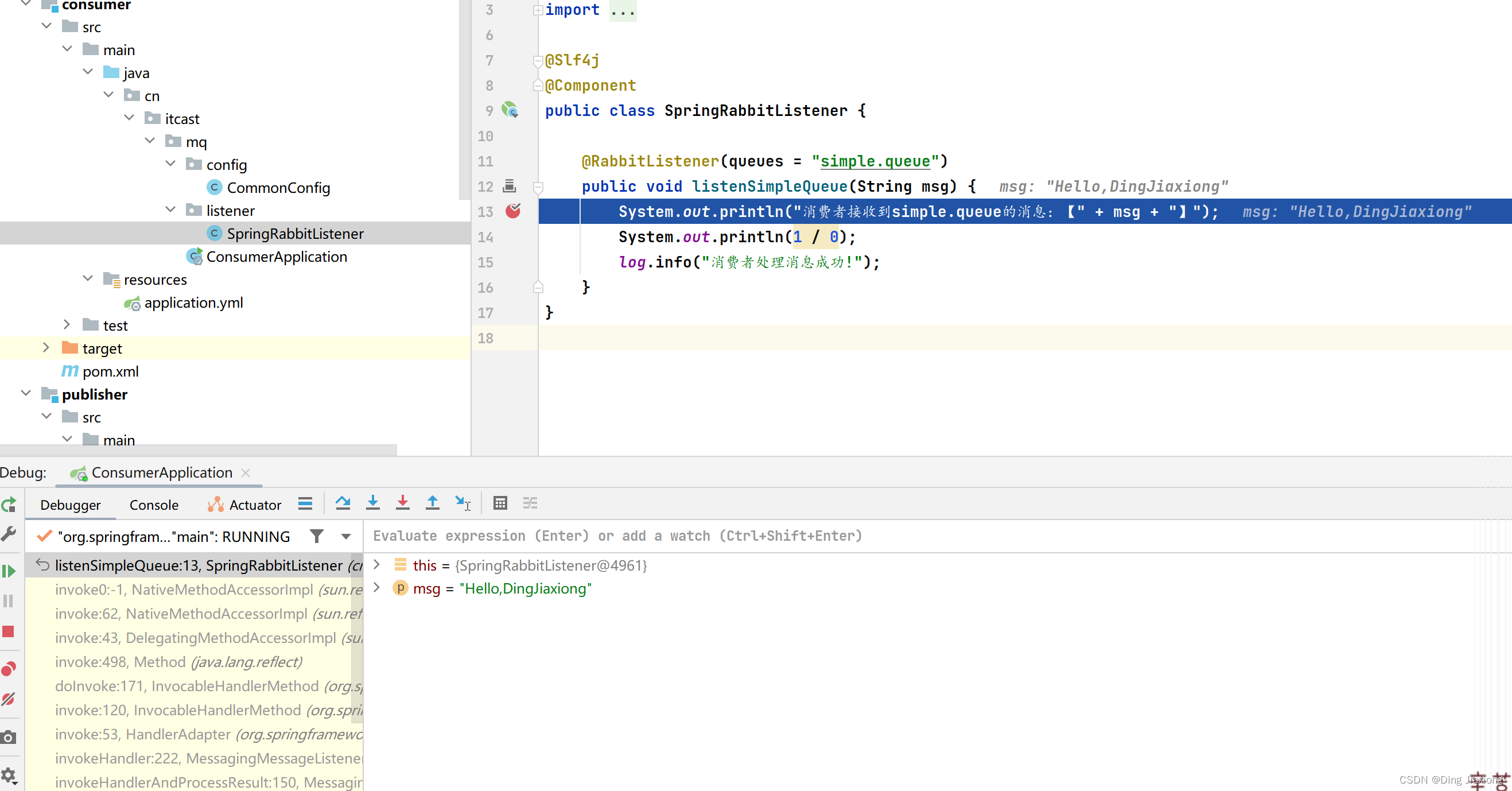The width and height of the screenshot is (1512, 791).
Task: Expand the msg variable node
Action: 377,588
